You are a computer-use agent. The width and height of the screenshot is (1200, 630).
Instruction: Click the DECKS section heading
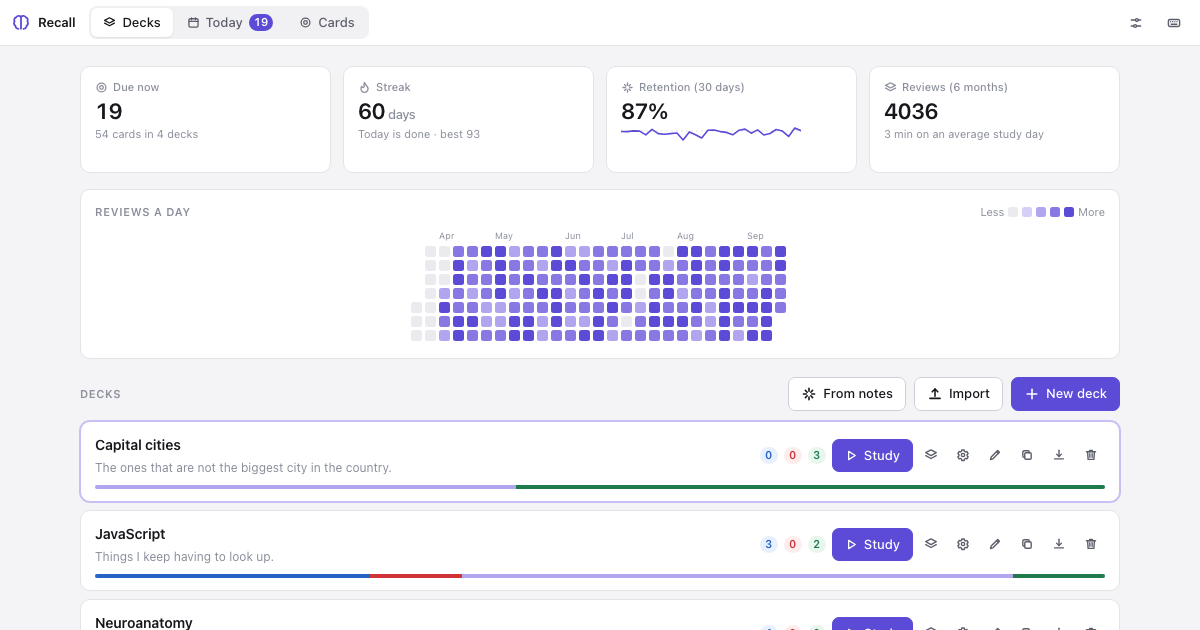pos(100,394)
